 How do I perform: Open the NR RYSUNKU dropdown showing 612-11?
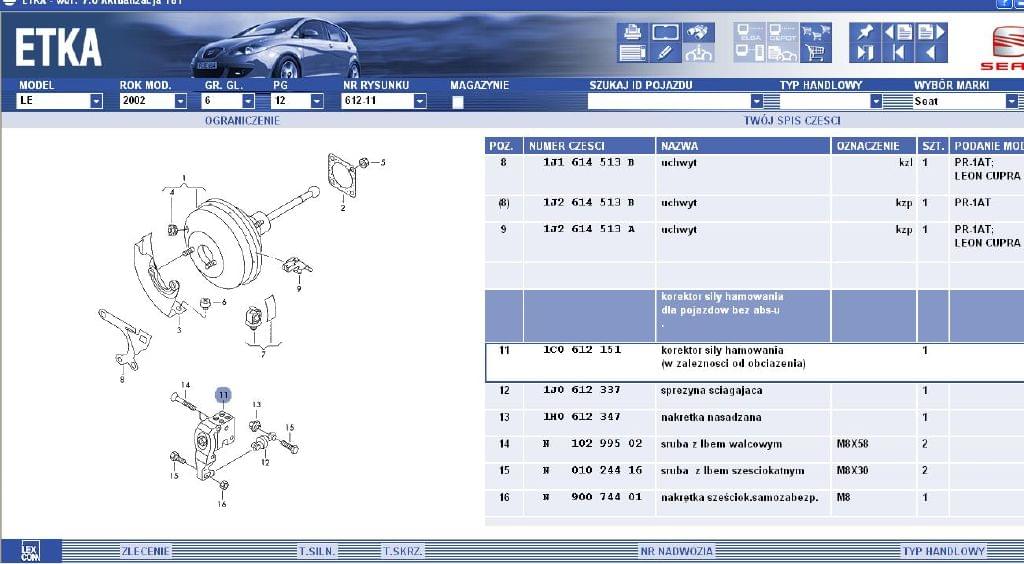pos(419,101)
